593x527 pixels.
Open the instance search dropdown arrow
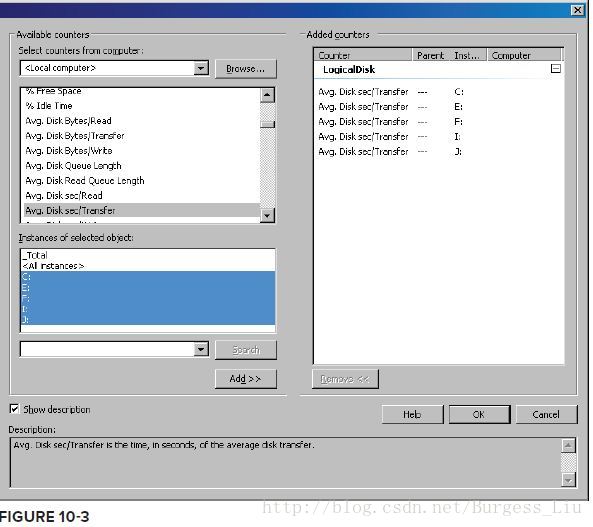click(201, 349)
